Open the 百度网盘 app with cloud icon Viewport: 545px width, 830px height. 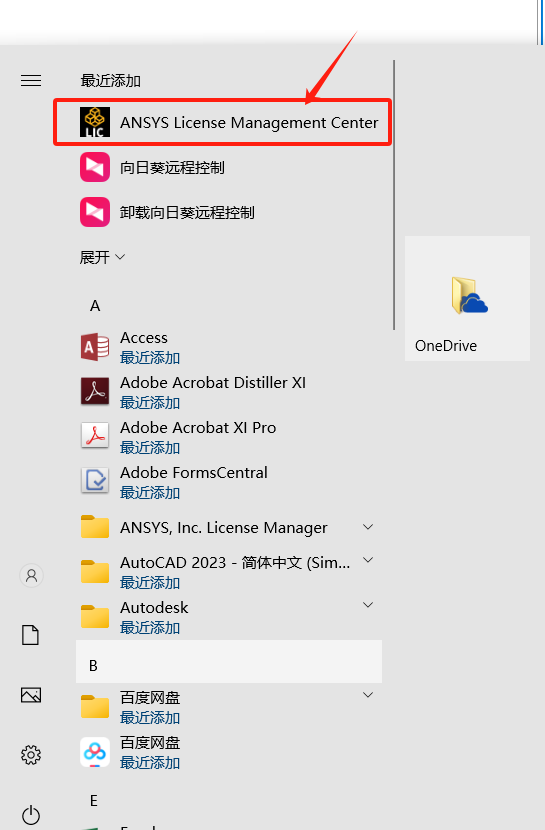point(95,752)
